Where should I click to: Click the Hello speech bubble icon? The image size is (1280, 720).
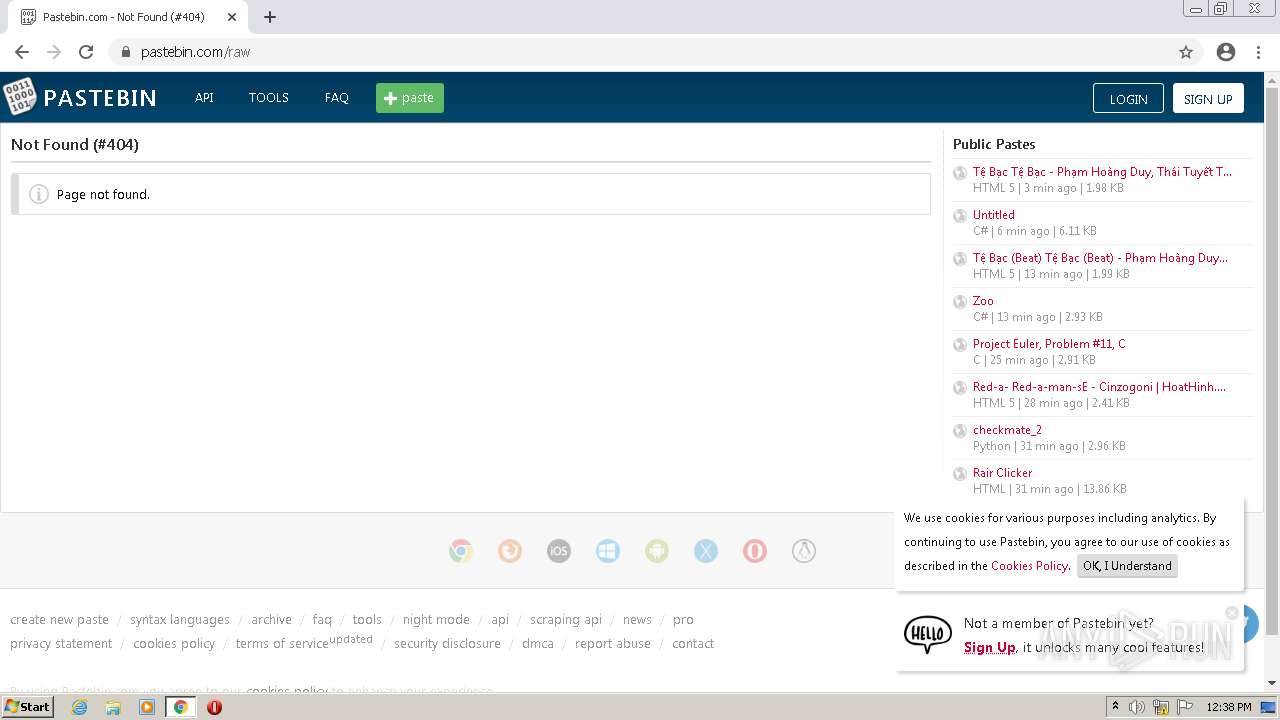coord(928,634)
